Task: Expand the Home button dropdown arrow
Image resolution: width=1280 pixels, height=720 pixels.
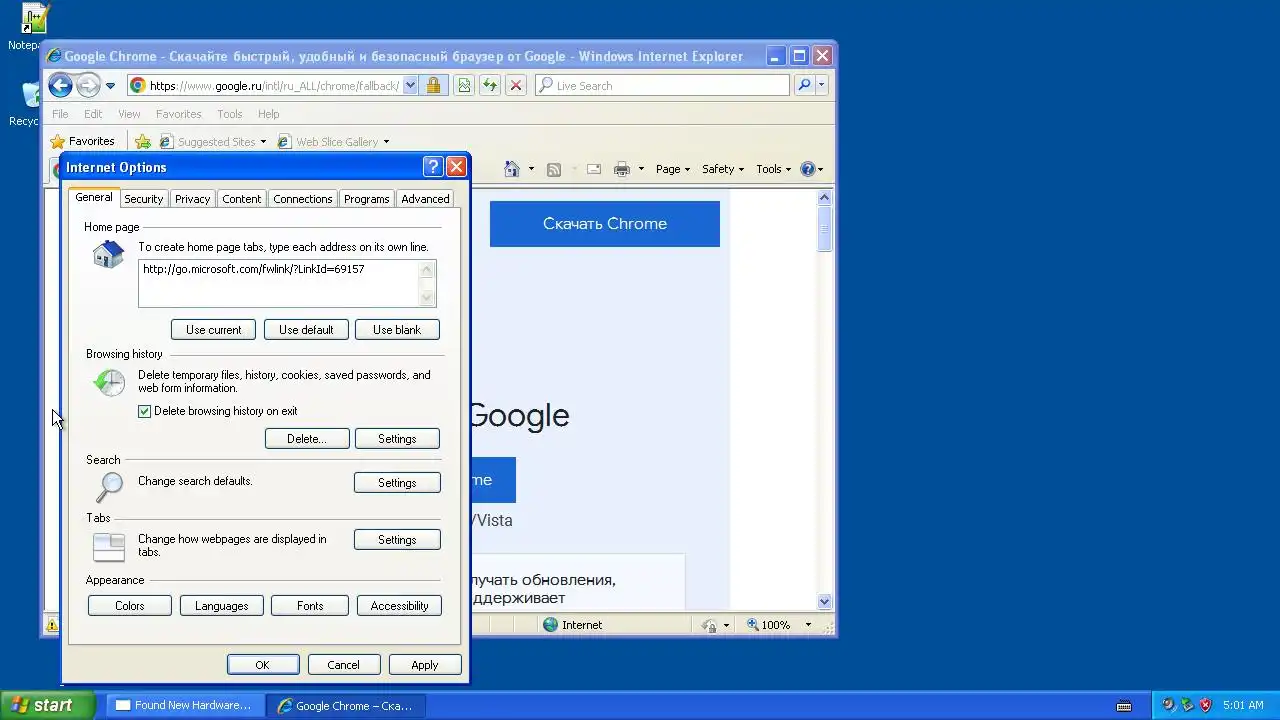Action: pos(531,169)
